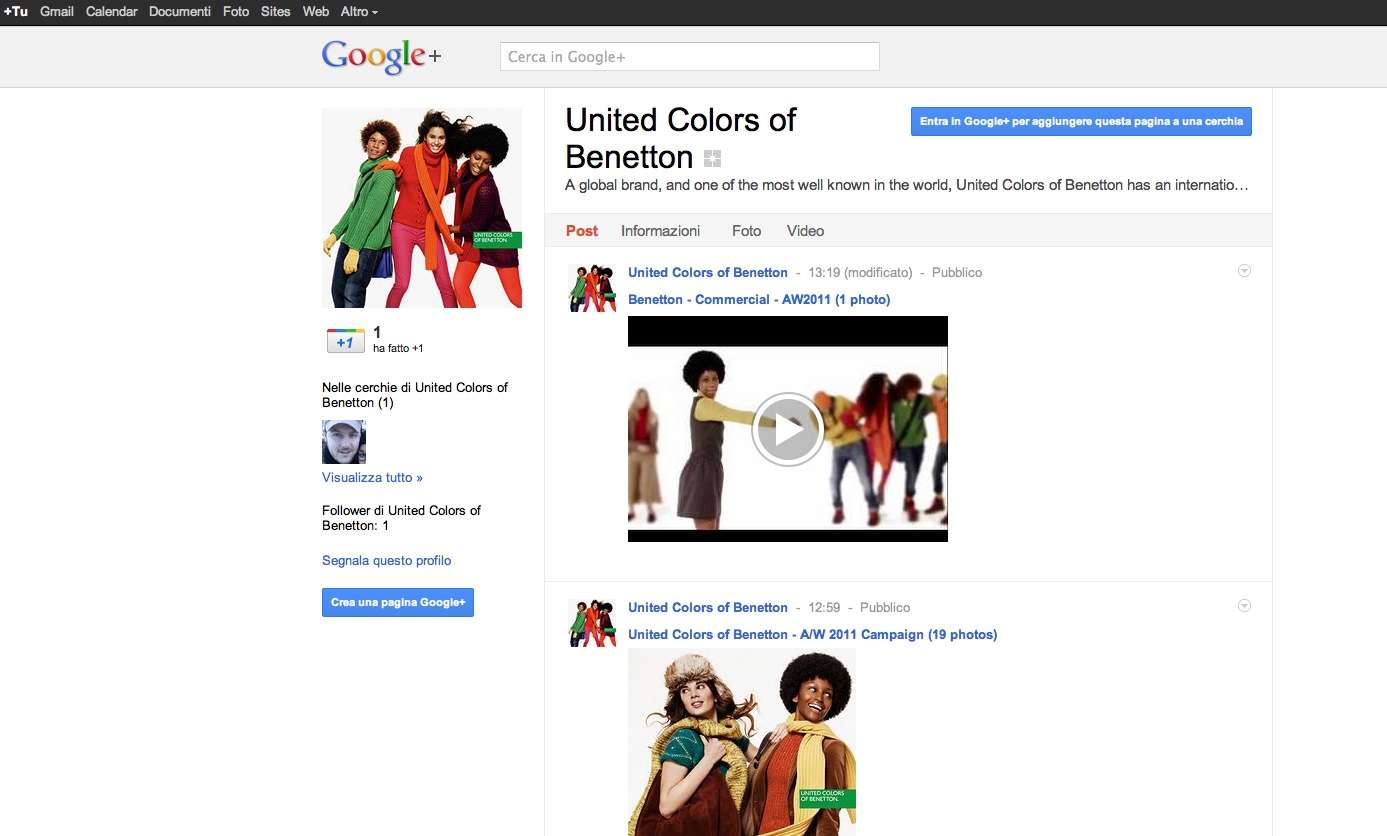
Task: Play the Benetton Commercial AW2011 video
Action: point(787,429)
